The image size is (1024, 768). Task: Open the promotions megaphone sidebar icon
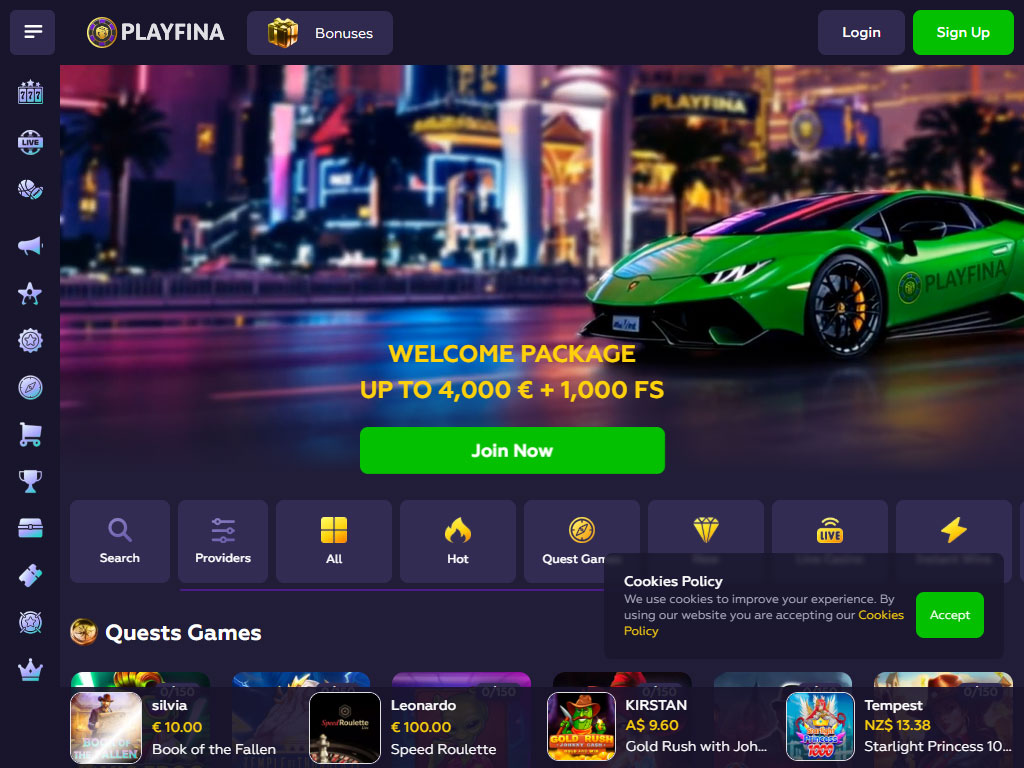point(31,246)
